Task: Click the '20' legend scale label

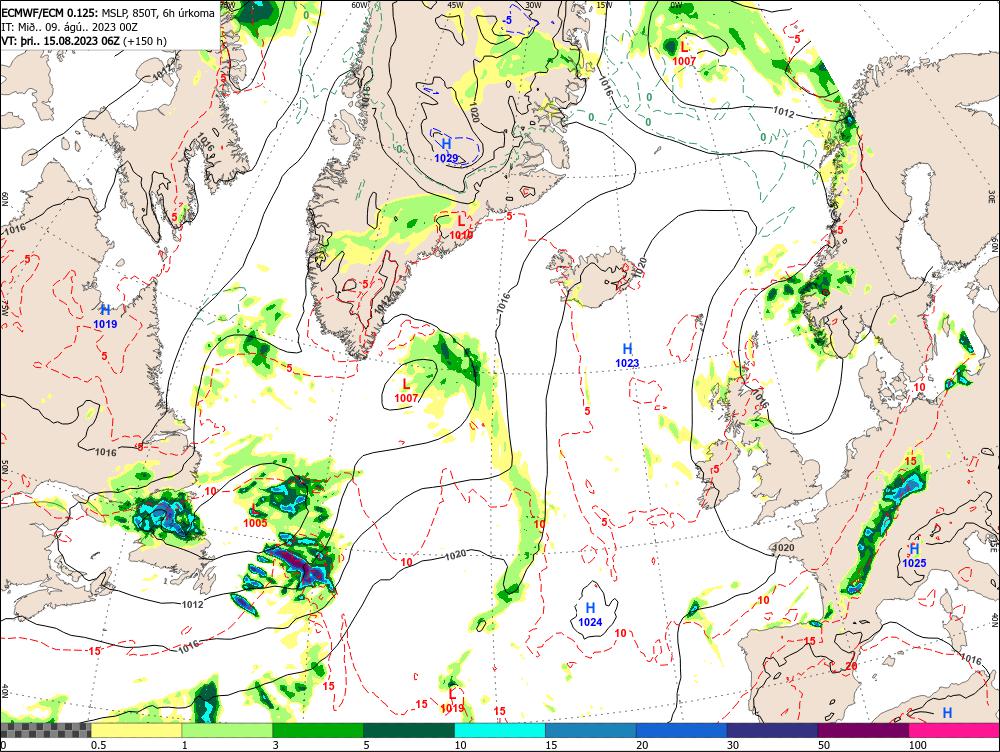Action: (x=642, y=745)
